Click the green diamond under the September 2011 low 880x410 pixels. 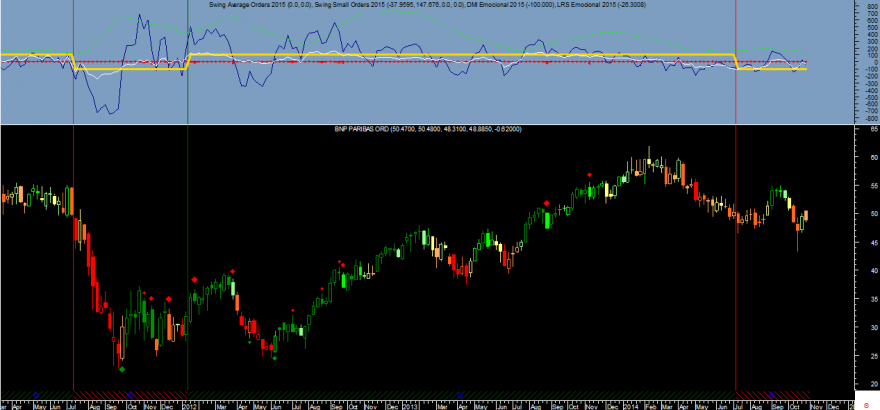122,369
